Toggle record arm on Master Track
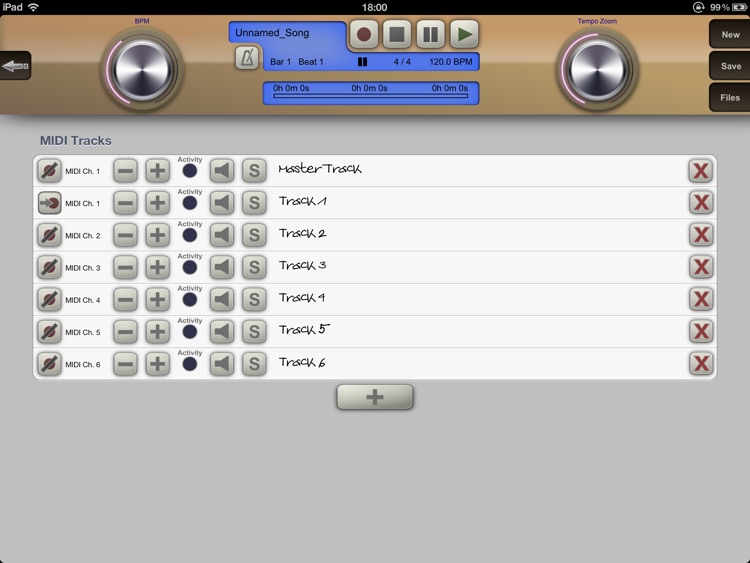The image size is (750, 563). tap(50, 171)
